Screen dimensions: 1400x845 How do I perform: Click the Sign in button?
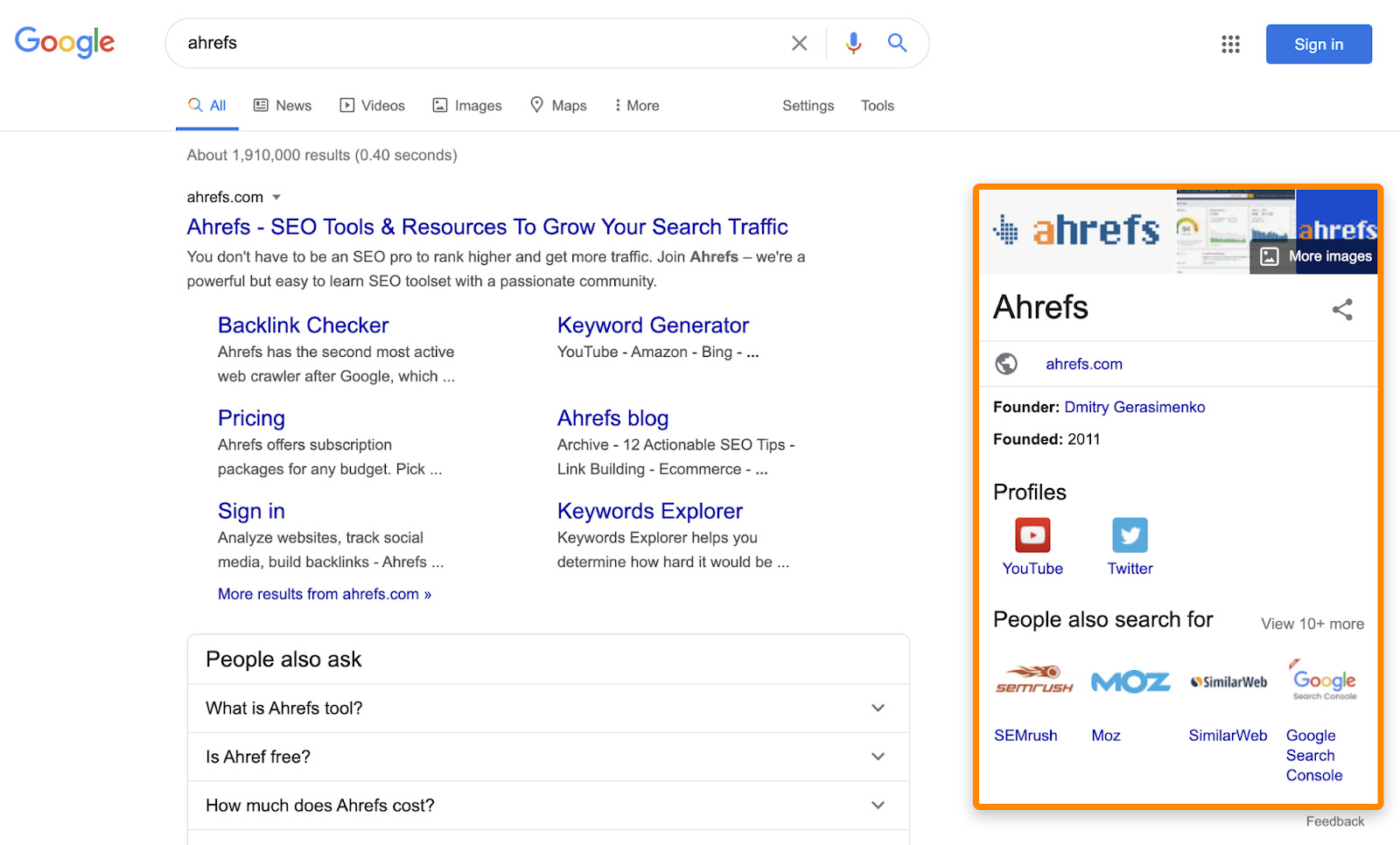pos(1319,44)
